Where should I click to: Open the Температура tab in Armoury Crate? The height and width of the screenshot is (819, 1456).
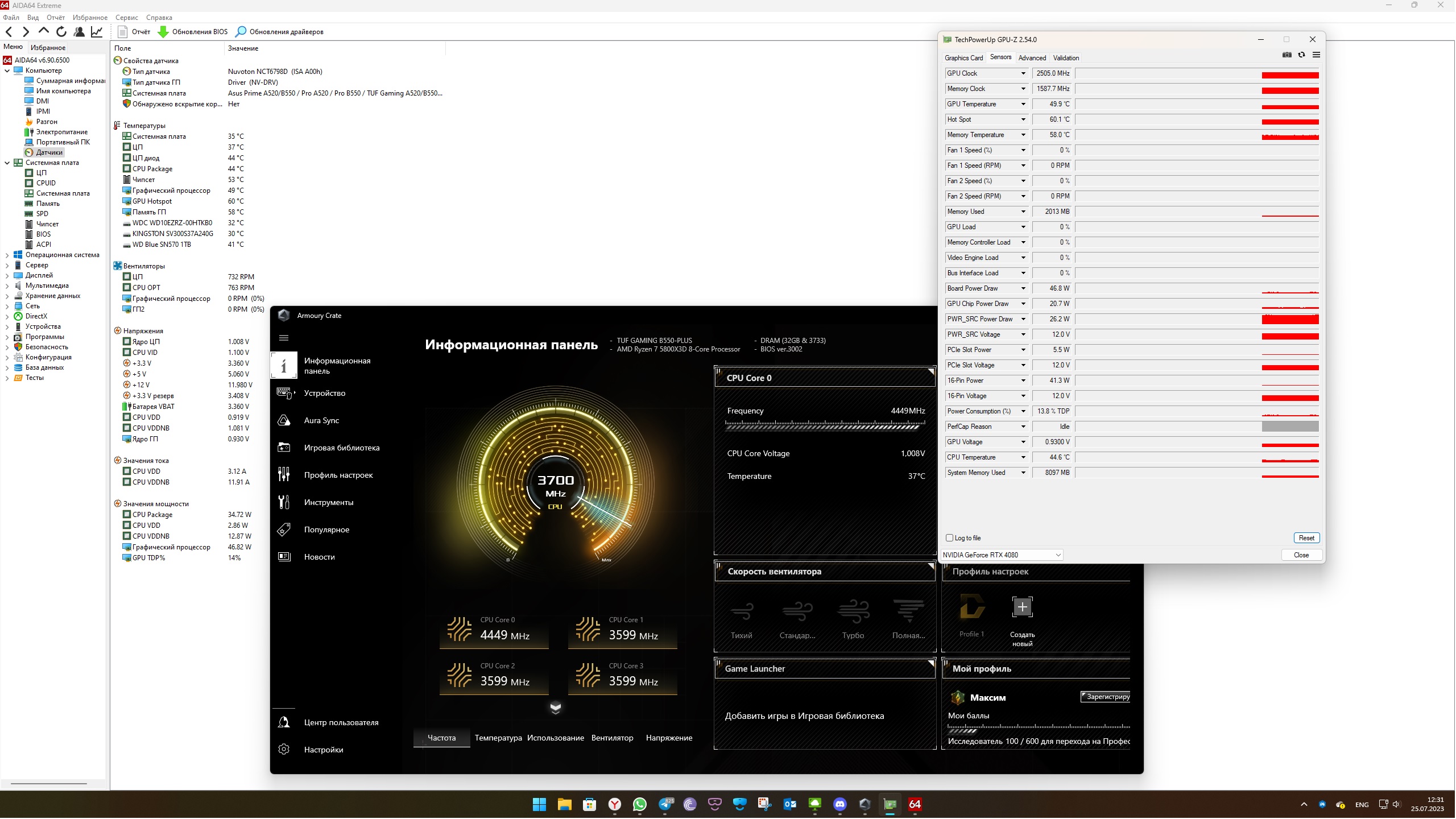pyautogui.click(x=498, y=738)
